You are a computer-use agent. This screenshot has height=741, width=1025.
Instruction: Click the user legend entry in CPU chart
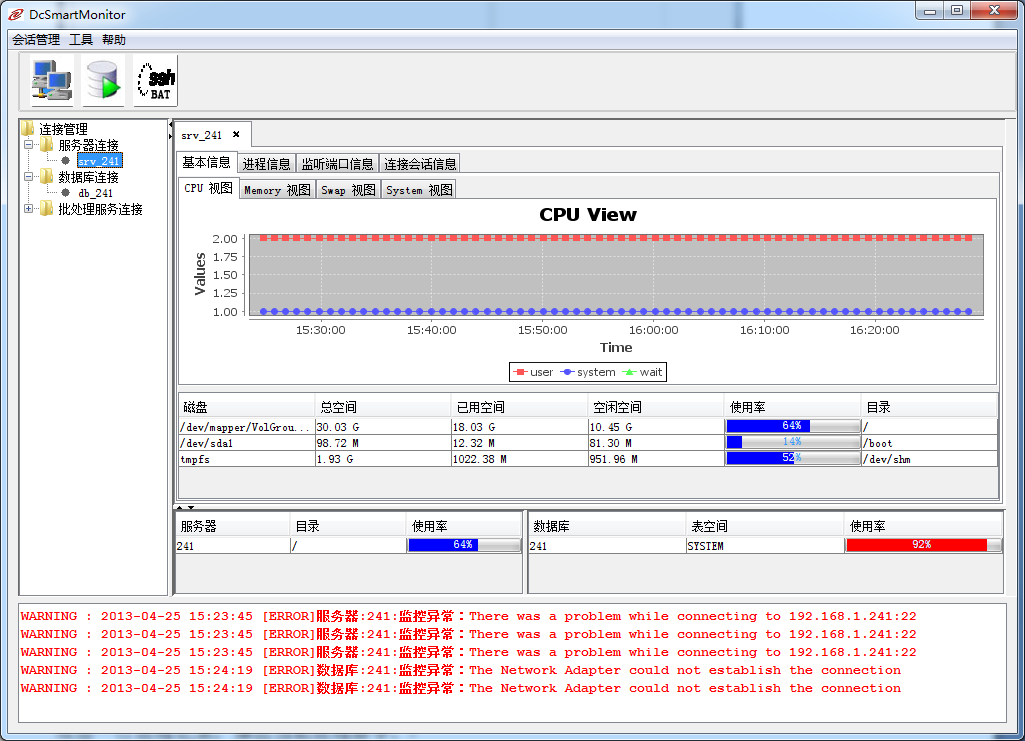533,372
